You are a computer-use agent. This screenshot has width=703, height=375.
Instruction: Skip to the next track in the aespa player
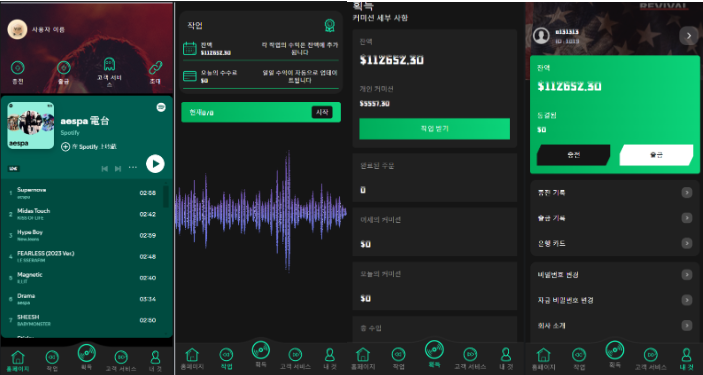[x=118, y=168]
